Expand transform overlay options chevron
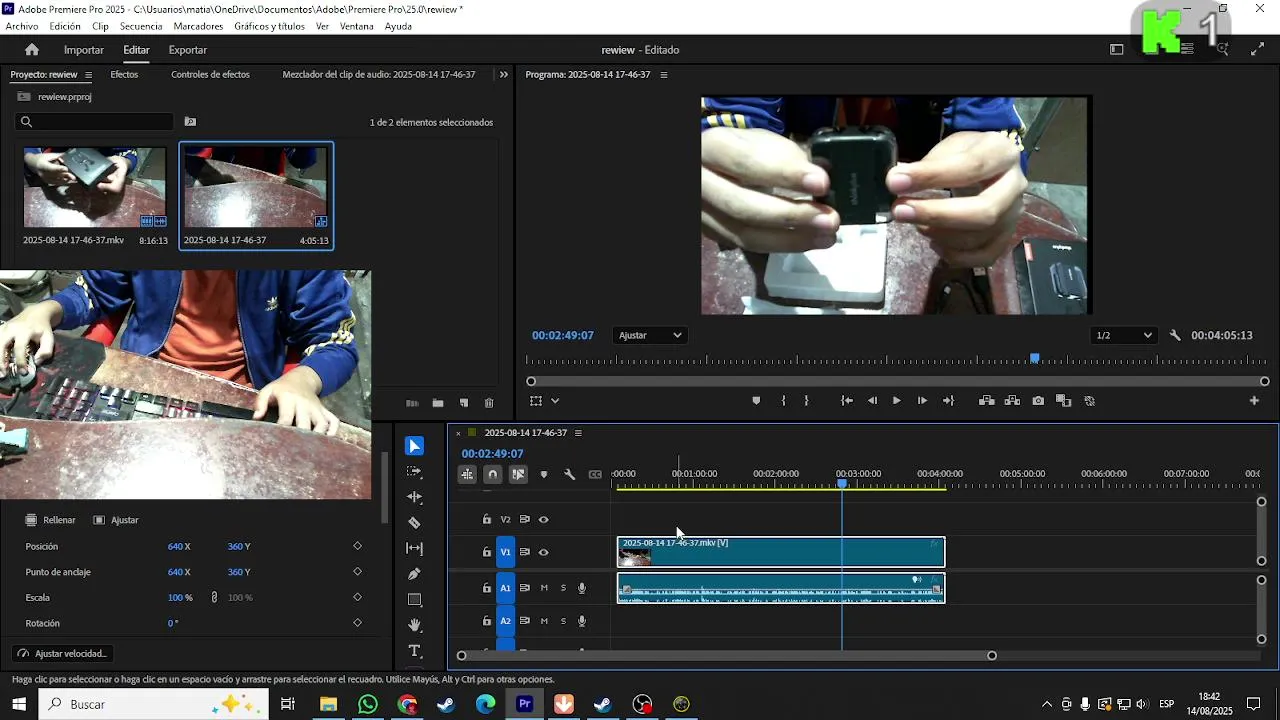The width and height of the screenshot is (1280, 720). [555, 401]
